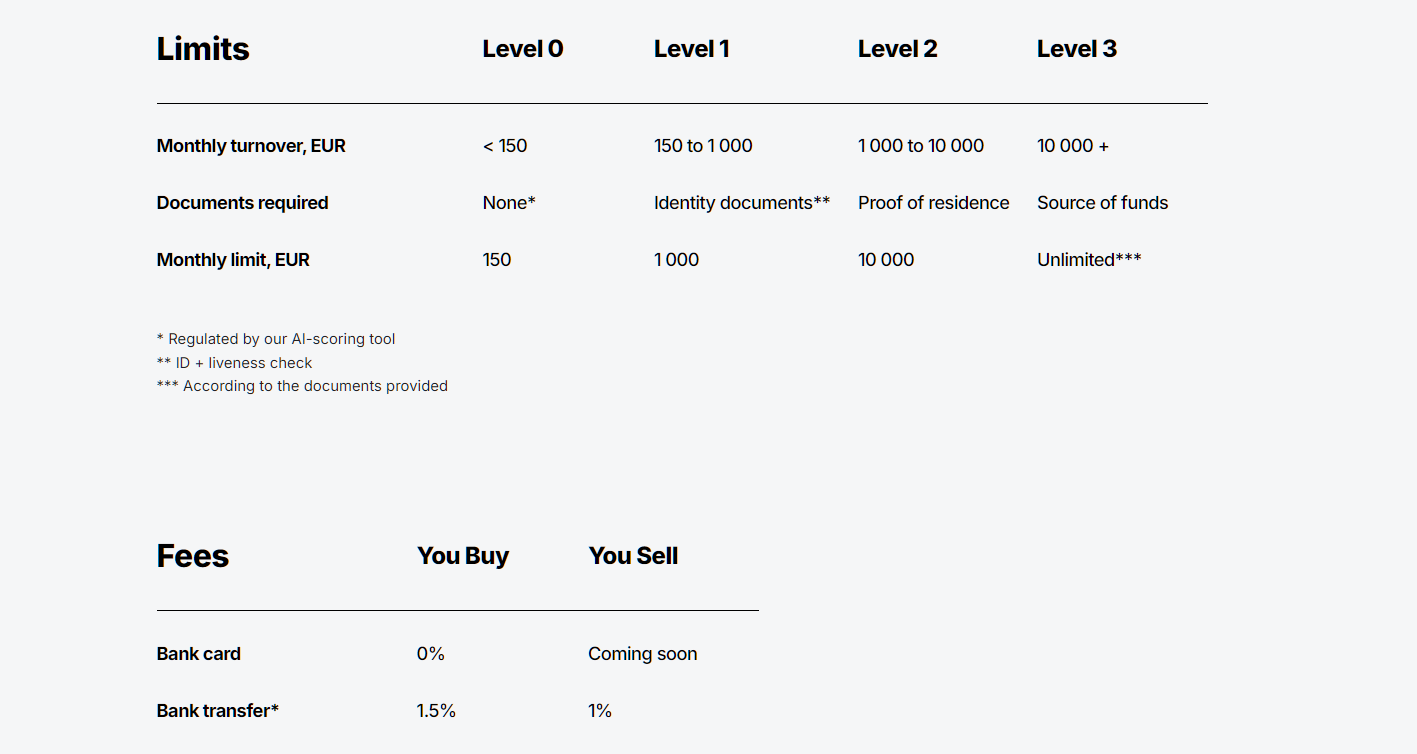Click the "Monthly turnover, EUR" row label
The width and height of the screenshot is (1417, 754).
pyautogui.click(x=251, y=146)
